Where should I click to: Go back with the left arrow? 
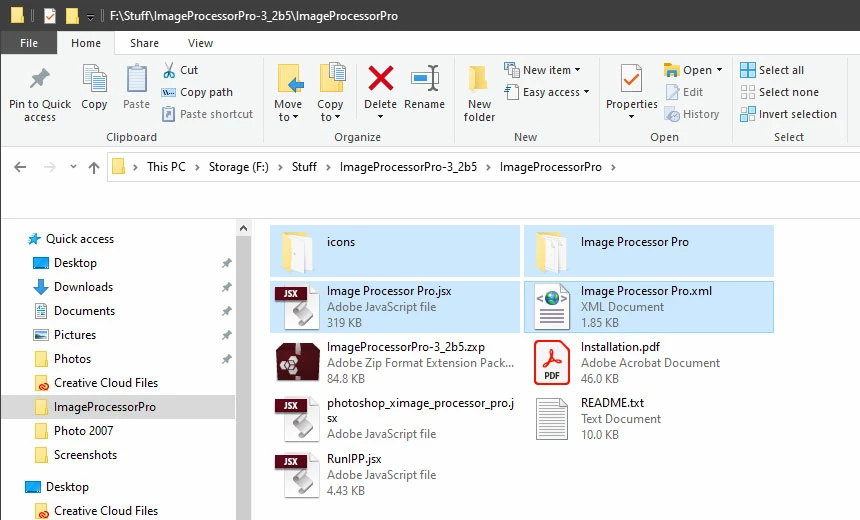point(20,167)
